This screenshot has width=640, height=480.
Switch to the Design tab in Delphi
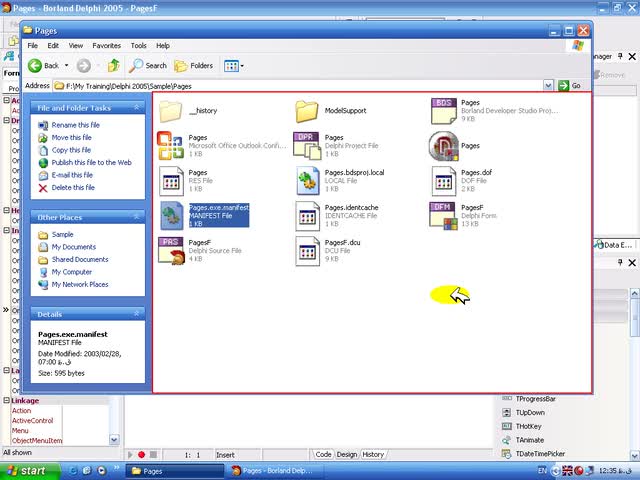click(x=347, y=454)
